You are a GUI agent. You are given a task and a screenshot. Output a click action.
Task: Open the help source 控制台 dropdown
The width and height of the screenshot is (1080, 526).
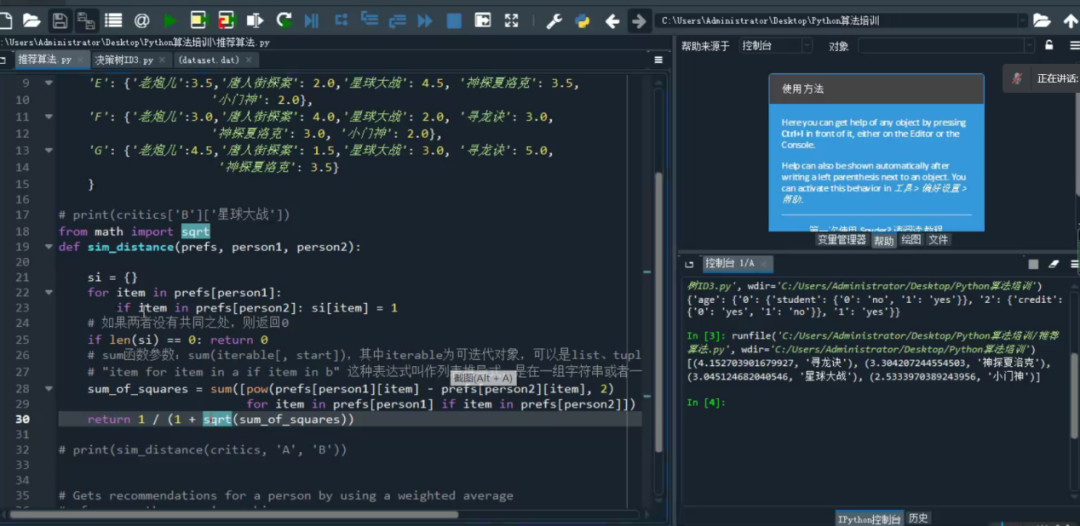point(775,46)
